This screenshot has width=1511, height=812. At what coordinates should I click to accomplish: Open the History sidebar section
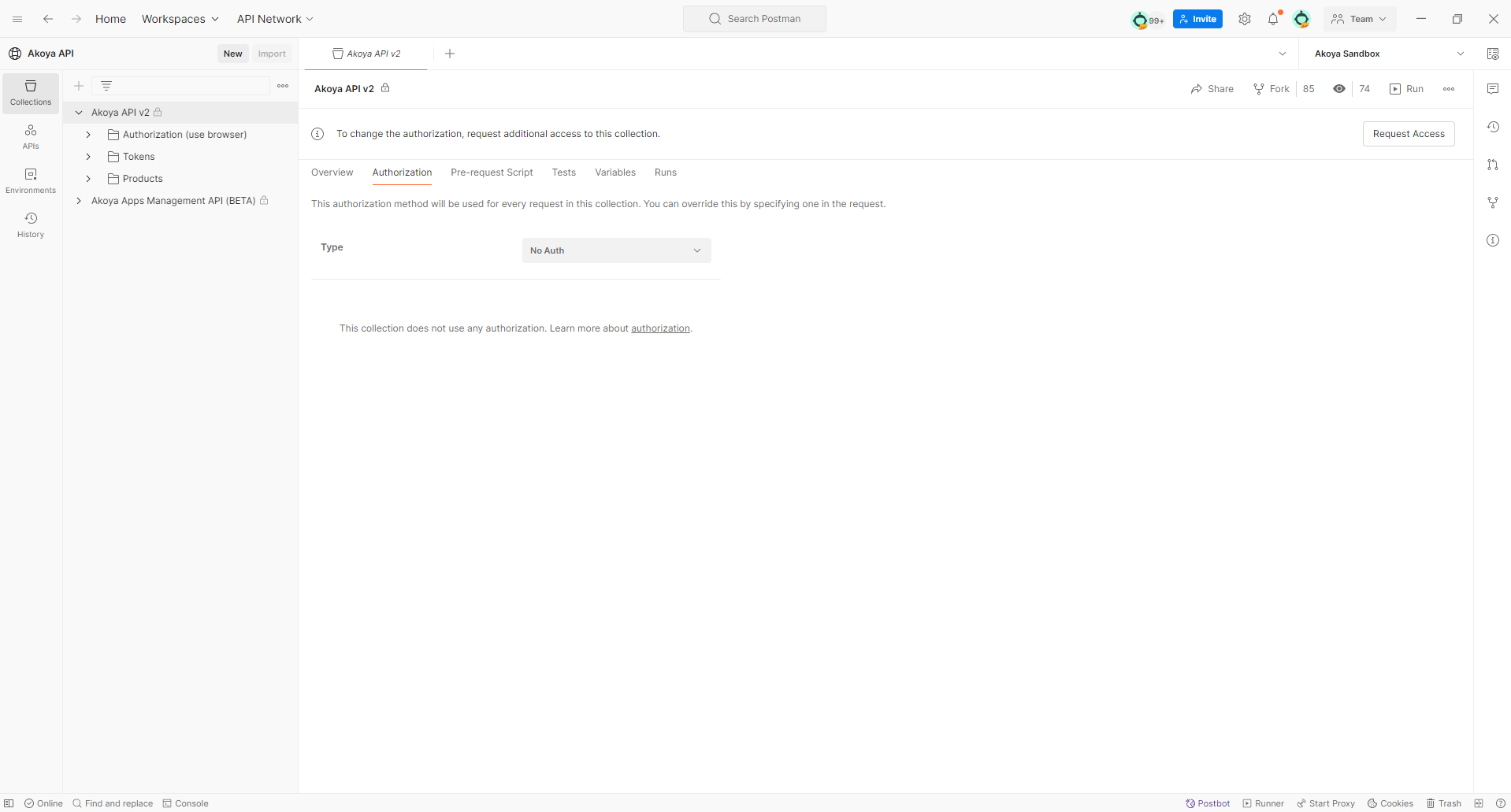(31, 225)
